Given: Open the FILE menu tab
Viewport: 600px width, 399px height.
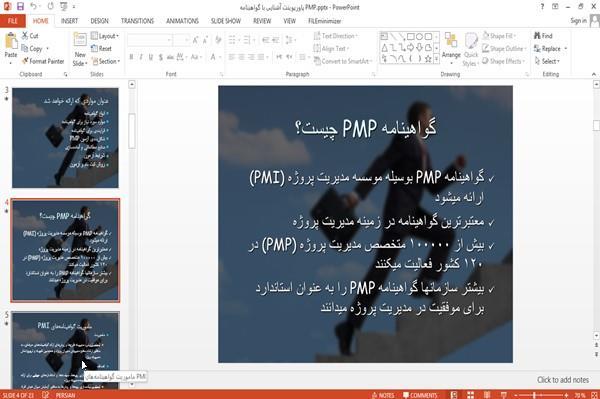Looking at the screenshot, I should (x=13, y=21).
